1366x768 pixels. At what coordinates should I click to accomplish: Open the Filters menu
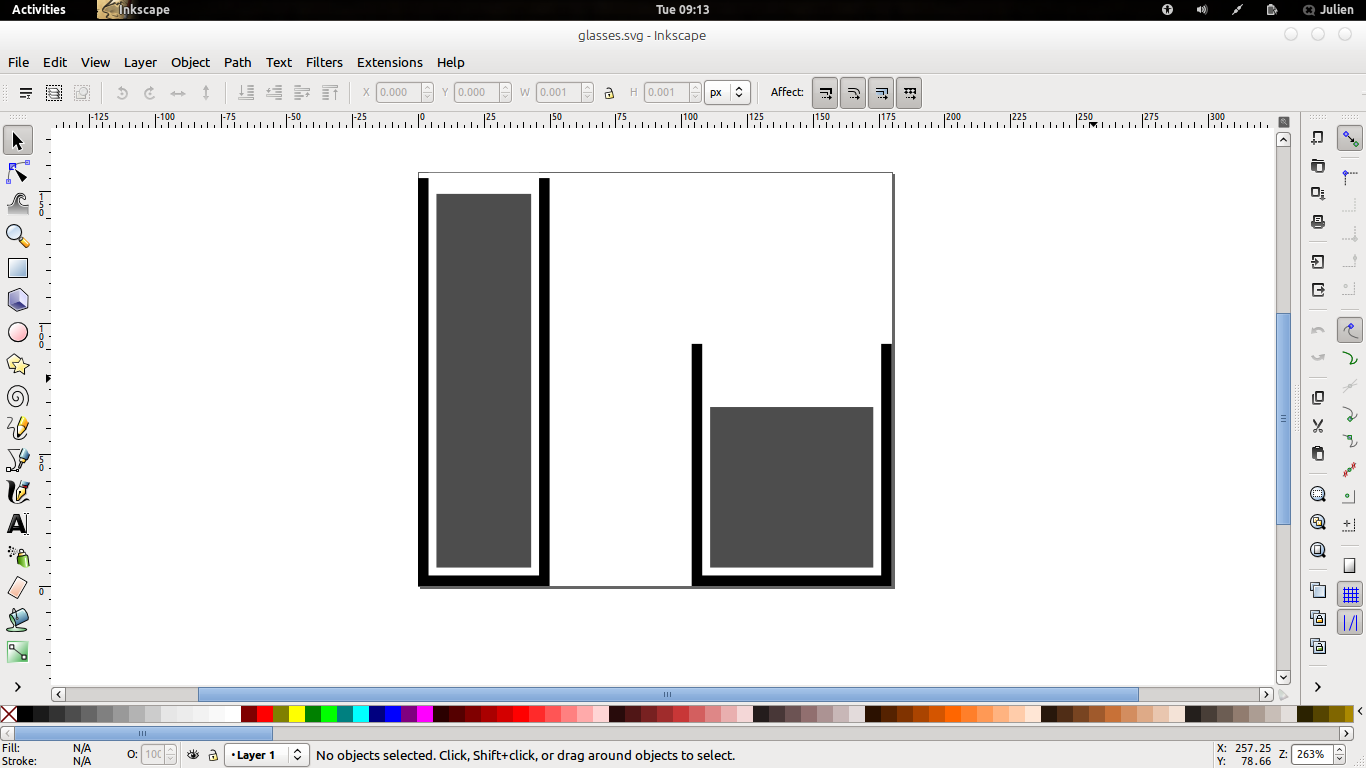click(324, 62)
